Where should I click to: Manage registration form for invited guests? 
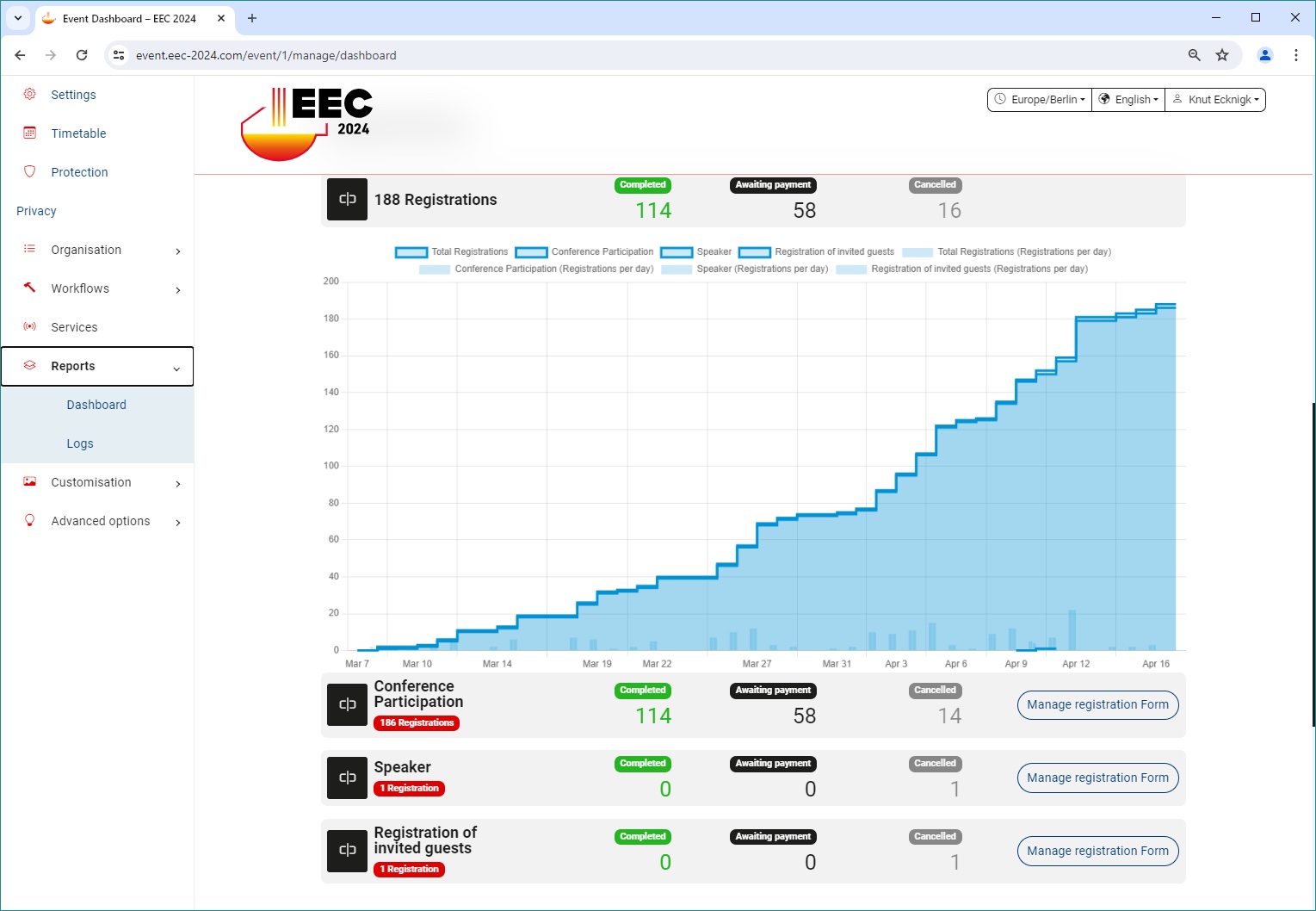[x=1097, y=851]
